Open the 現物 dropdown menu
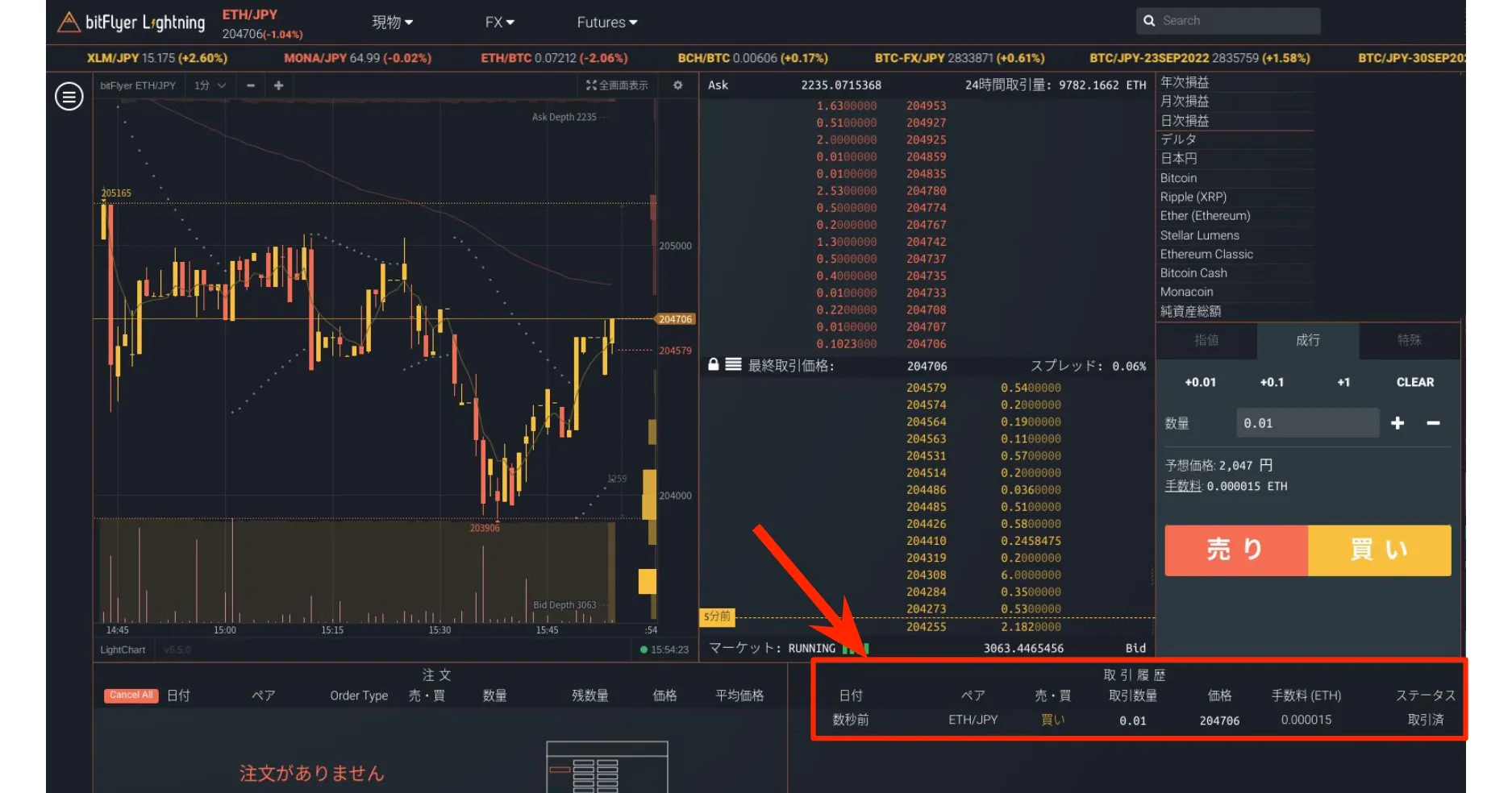This screenshot has height=793, width=1512. click(x=392, y=23)
